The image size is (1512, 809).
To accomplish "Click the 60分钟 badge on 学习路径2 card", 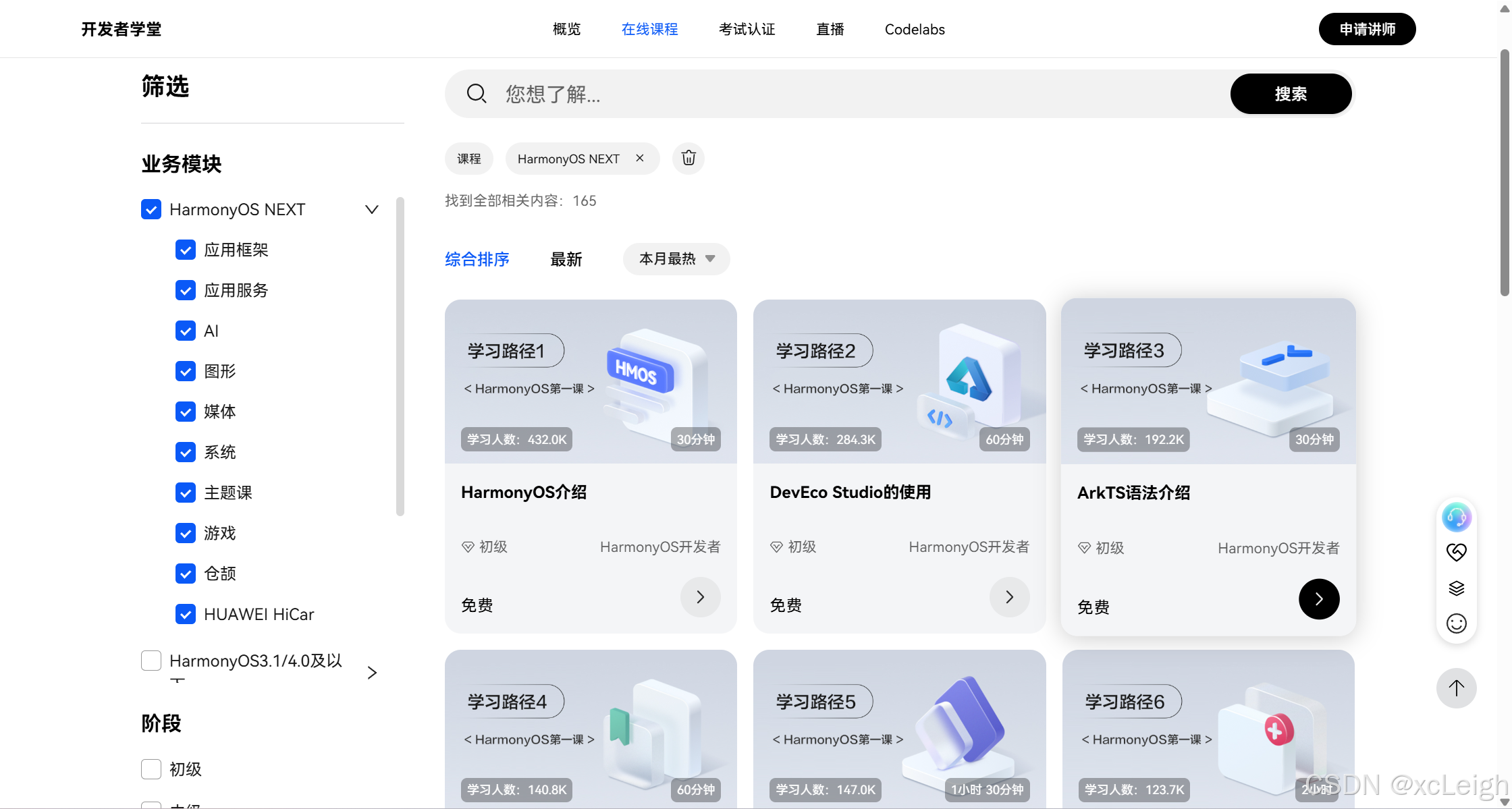I will [1004, 439].
